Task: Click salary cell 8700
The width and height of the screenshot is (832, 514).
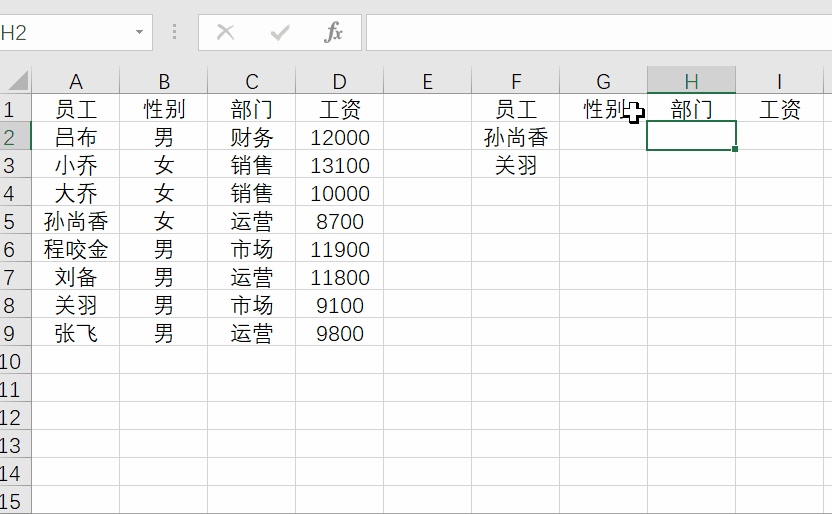Action: [x=340, y=221]
